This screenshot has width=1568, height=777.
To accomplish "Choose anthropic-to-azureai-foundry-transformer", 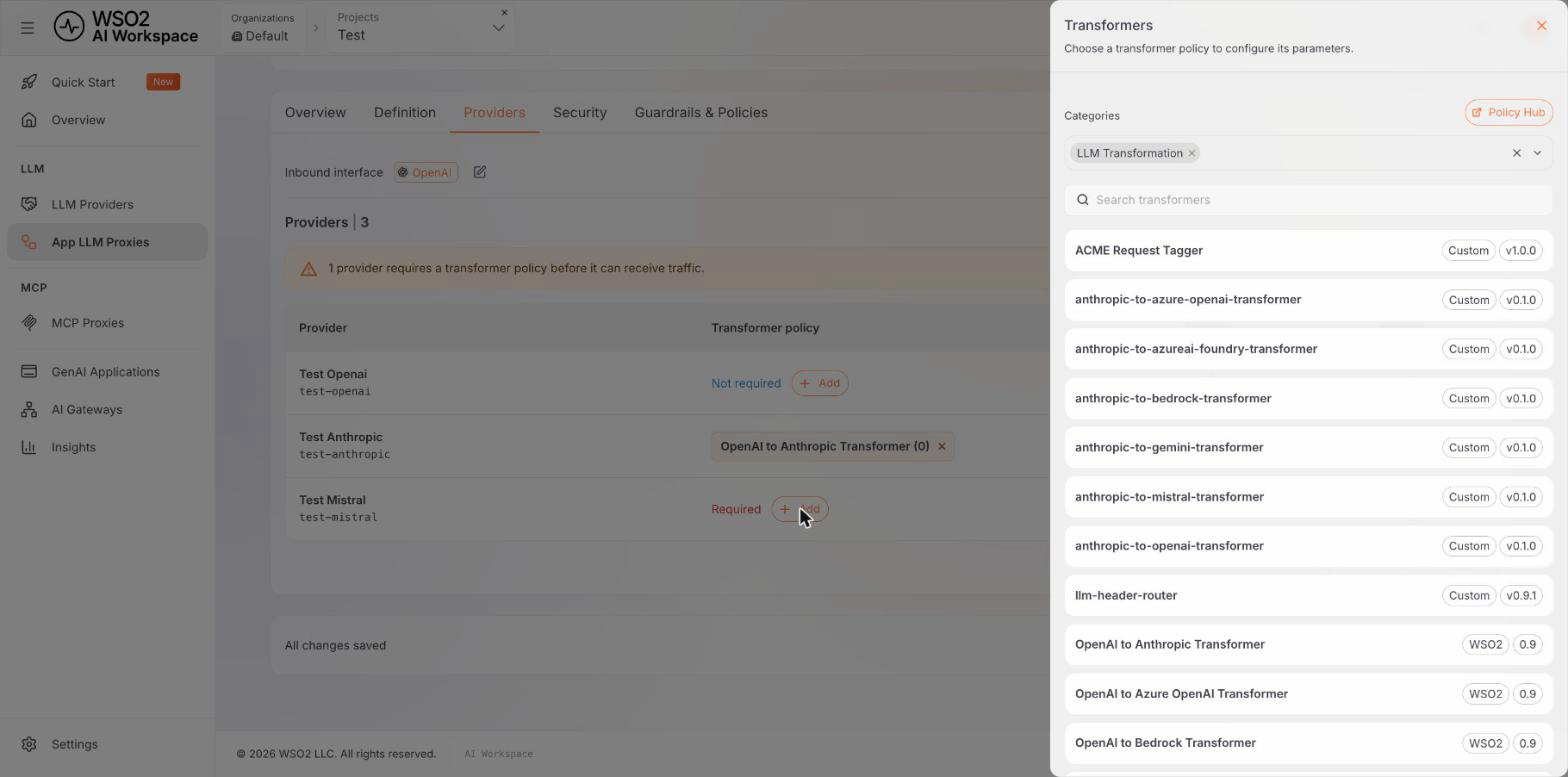I will coord(1308,349).
